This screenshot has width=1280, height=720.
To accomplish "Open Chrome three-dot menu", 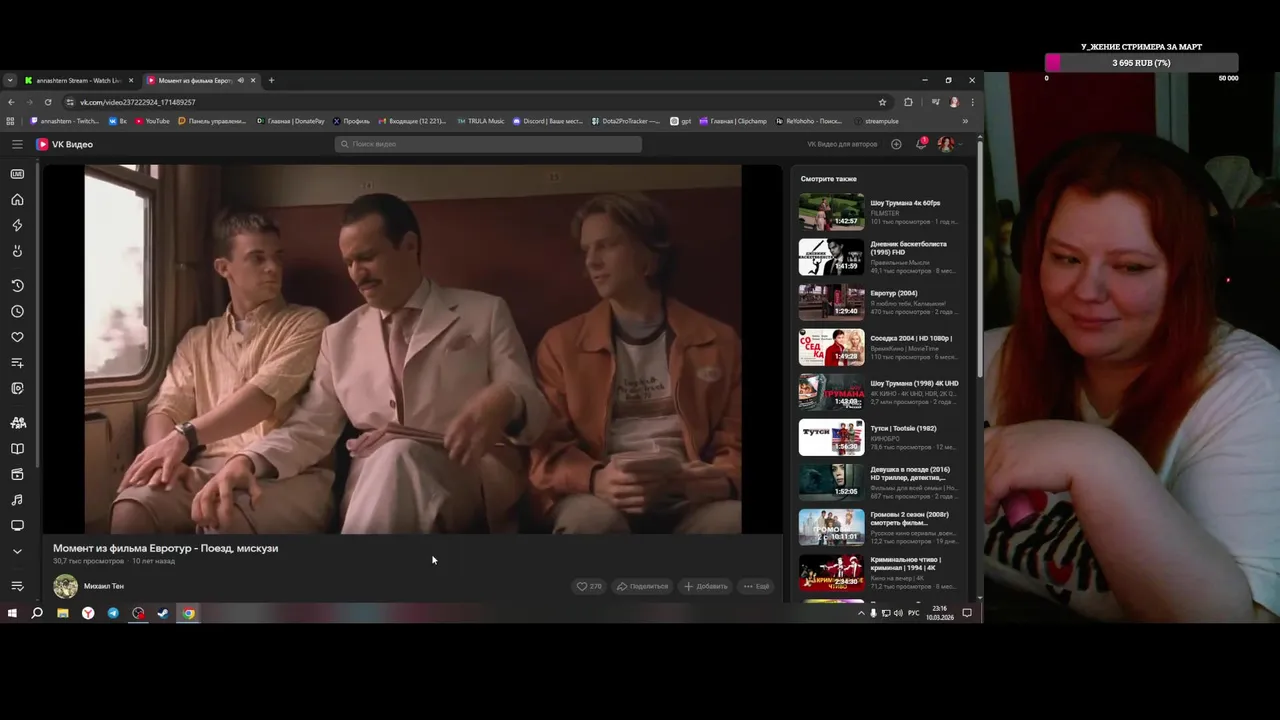I will (972, 102).
